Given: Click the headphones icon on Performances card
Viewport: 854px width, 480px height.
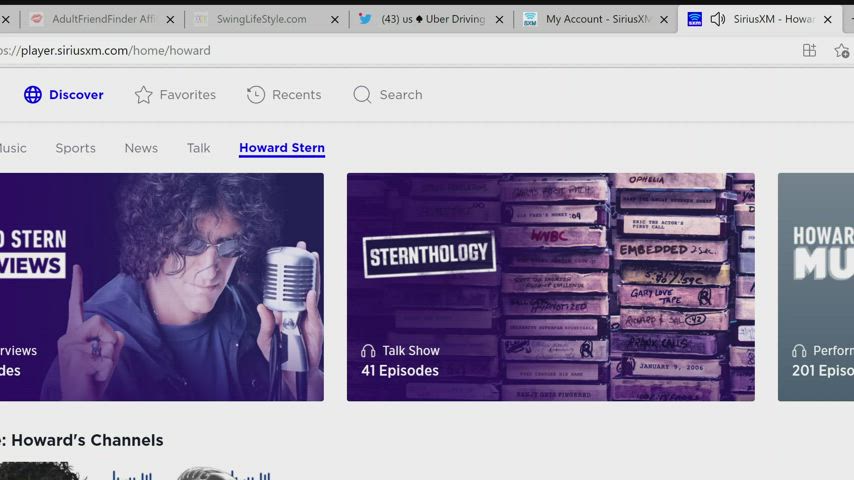Looking at the screenshot, I should click(799, 351).
